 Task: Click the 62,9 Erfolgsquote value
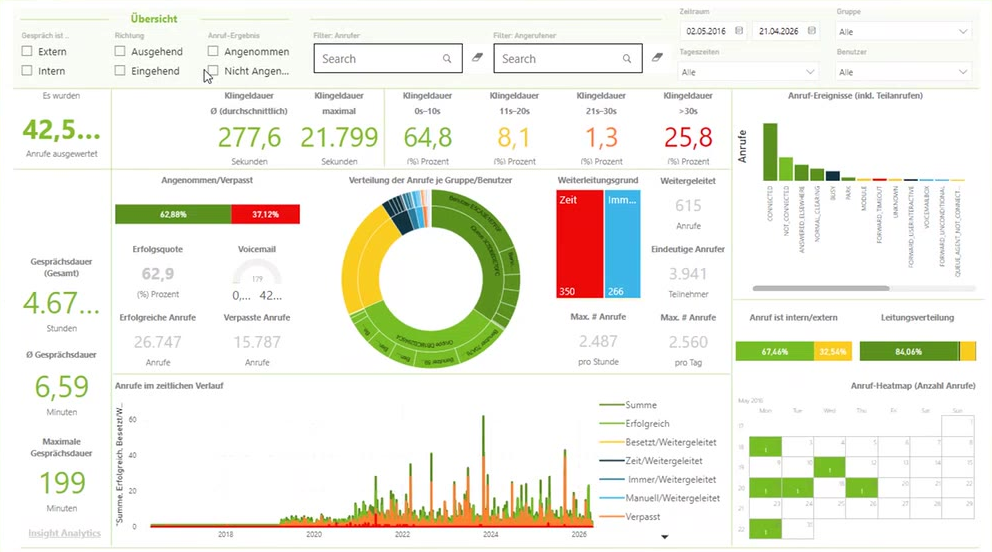tap(158, 274)
